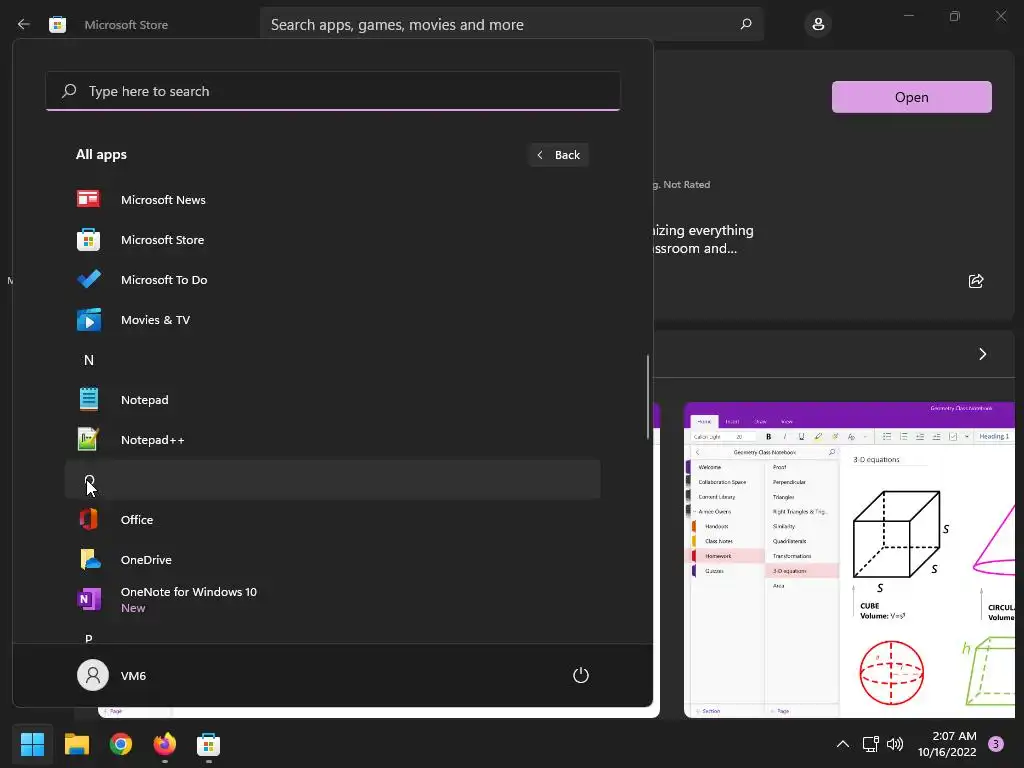Share the app page in Microsoft Store
This screenshot has height=768, width=1024.
coord(976,281)
